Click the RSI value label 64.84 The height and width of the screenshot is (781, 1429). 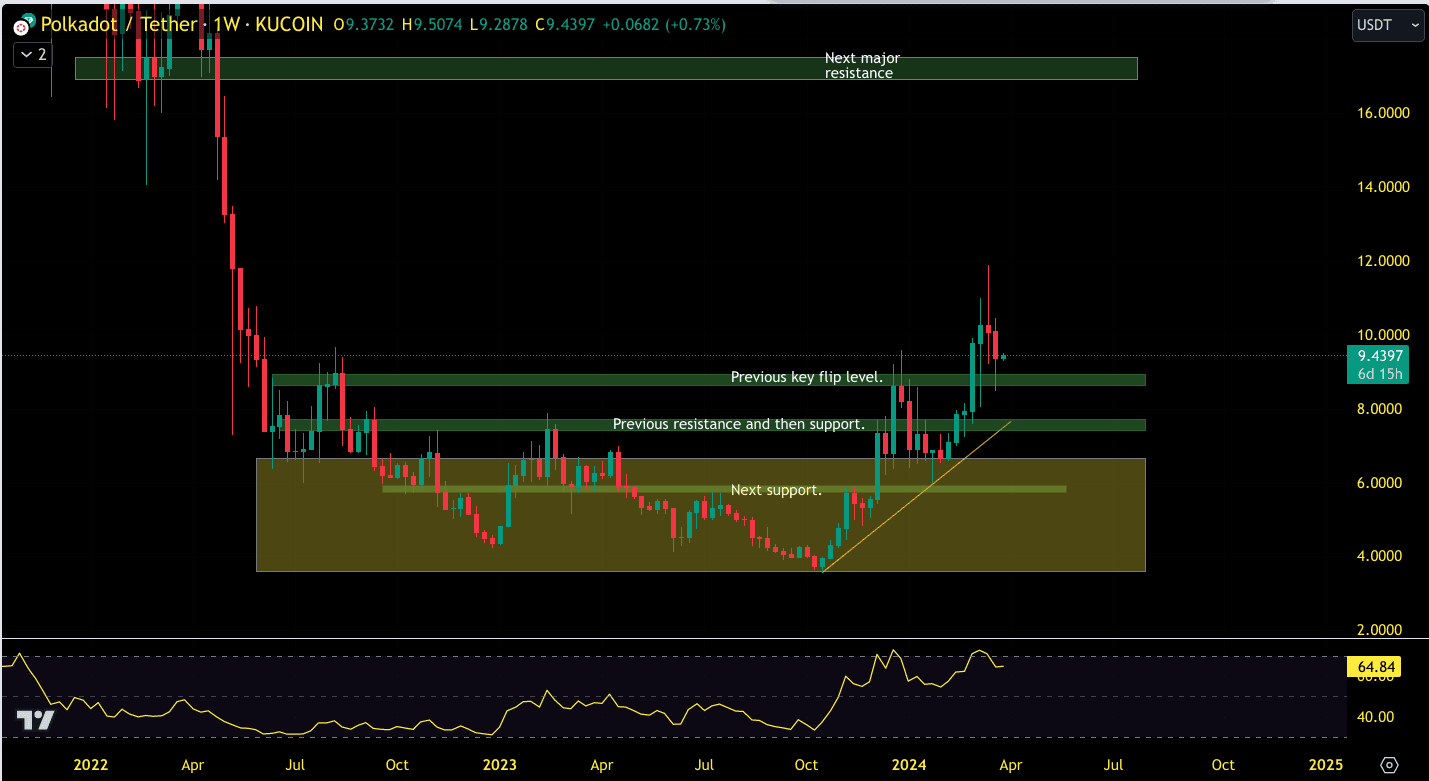click(x=1374, y=667)
